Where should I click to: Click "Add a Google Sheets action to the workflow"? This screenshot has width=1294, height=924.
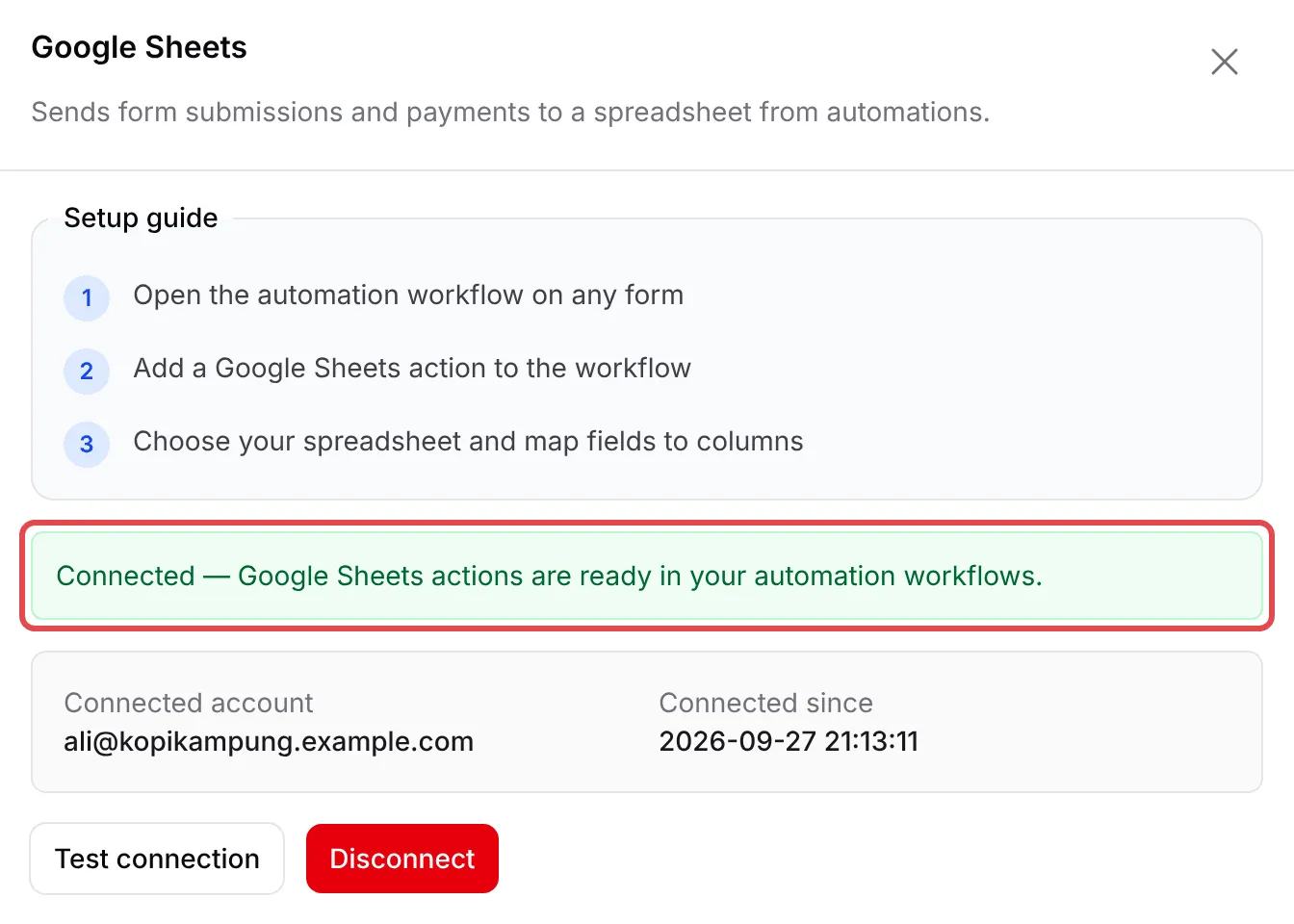click(x=412, y=368)
